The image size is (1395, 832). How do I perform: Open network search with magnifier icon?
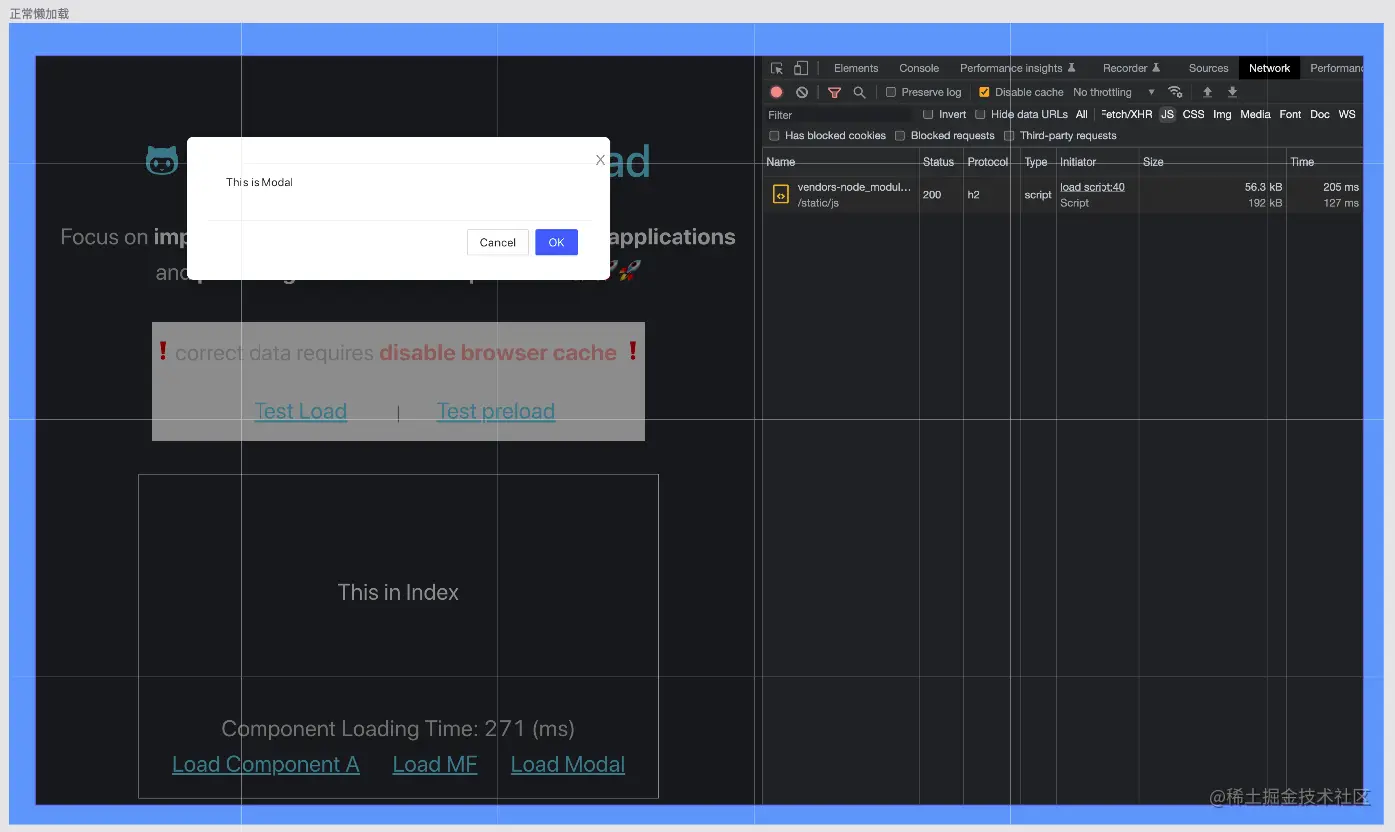[859, 91]
